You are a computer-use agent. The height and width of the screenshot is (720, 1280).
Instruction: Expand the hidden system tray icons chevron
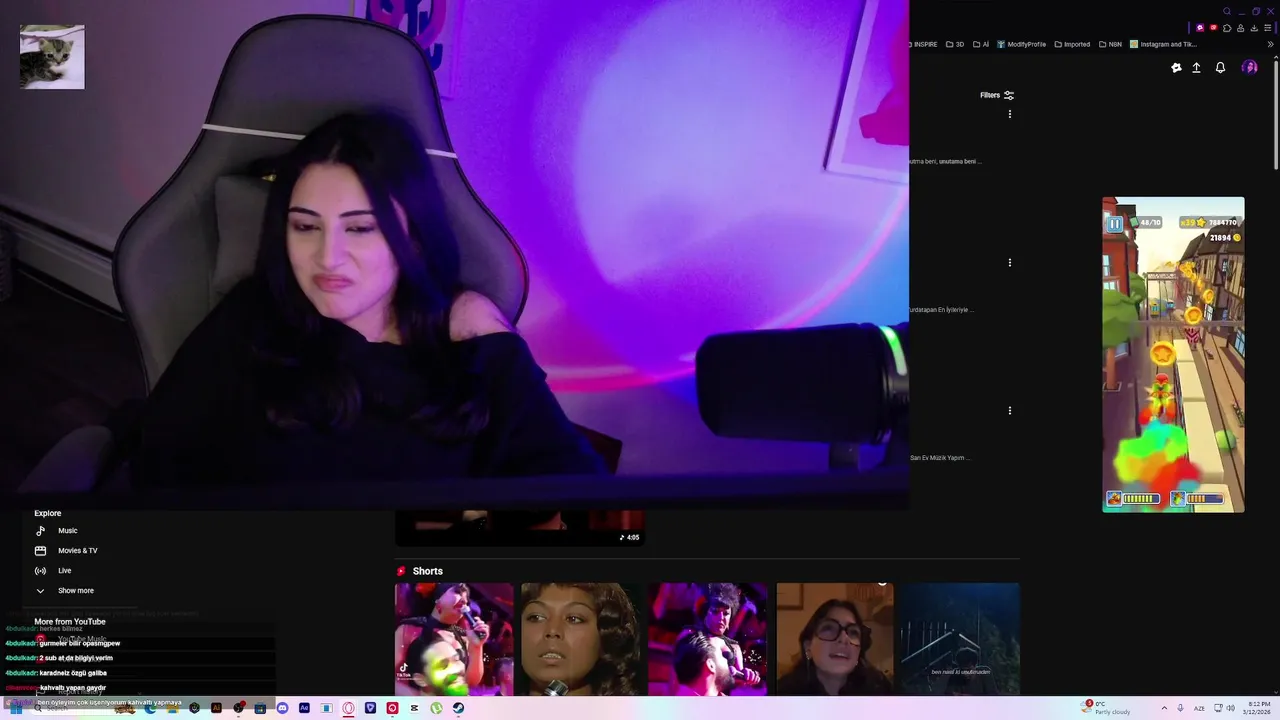pyautogui.click(x=1164, y=708)
